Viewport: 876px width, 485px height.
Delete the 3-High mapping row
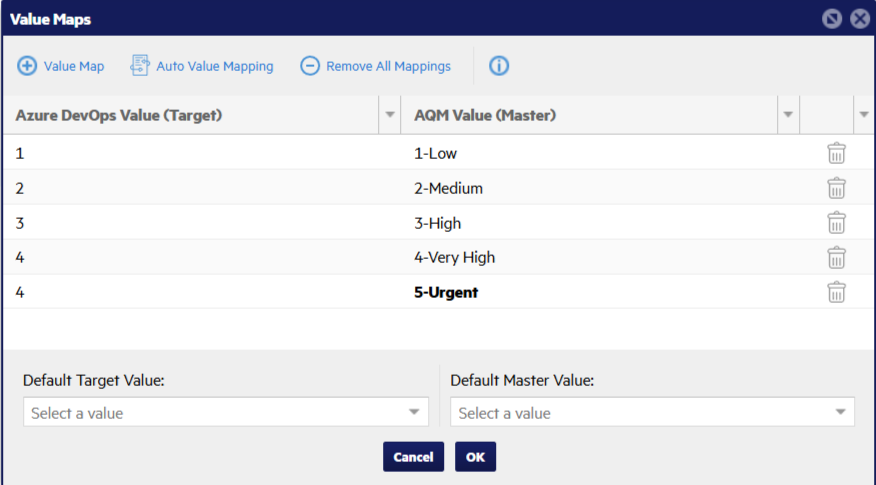836,223
